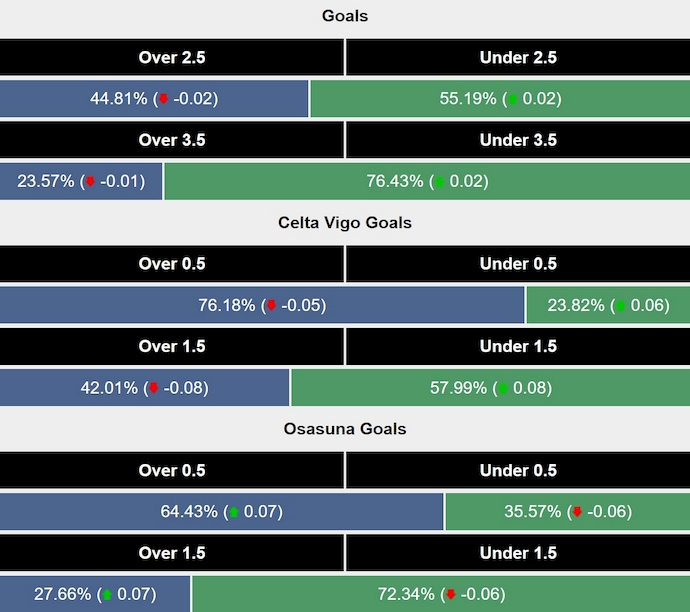Click the red down arrow beside 72.34%
Viewport: 690px width, 612px height.
451,594
